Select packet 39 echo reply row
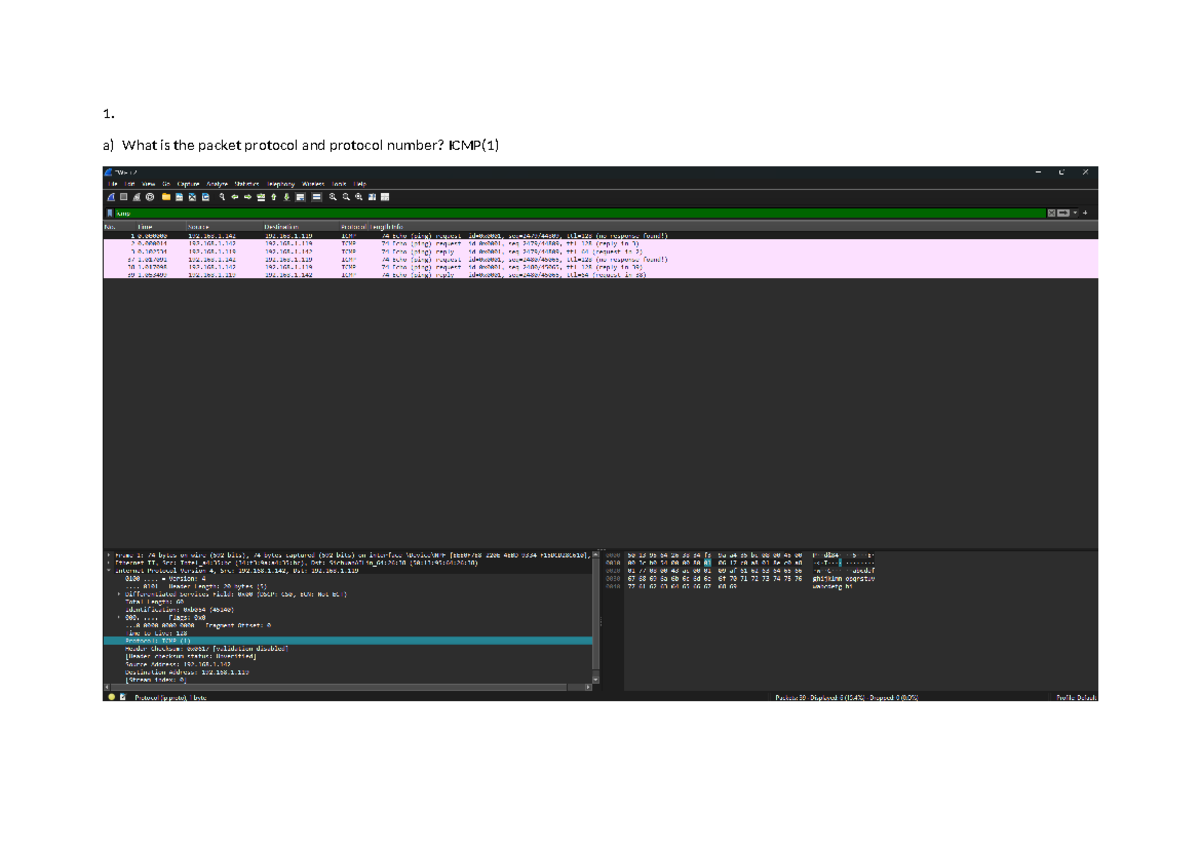Viewport: 1200px width, 849px height. 600,275
